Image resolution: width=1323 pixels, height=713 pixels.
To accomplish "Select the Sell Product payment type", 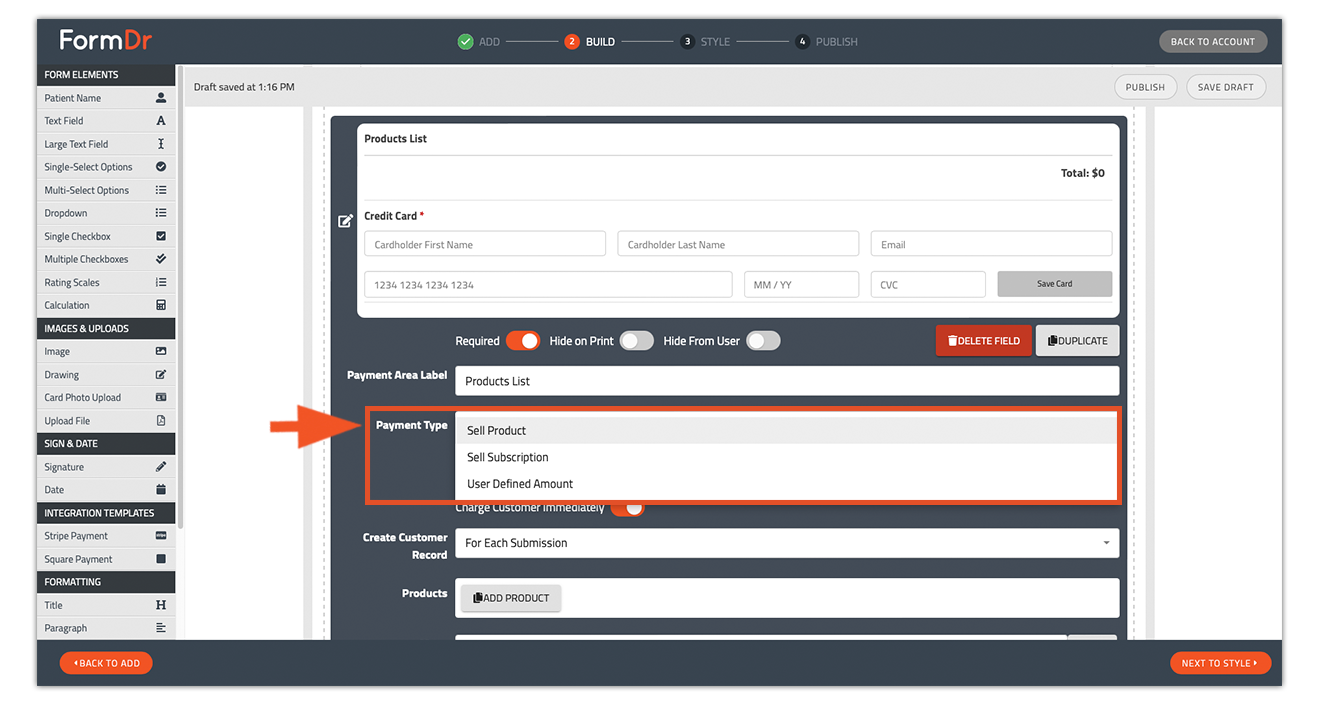I will coord(786,430).
